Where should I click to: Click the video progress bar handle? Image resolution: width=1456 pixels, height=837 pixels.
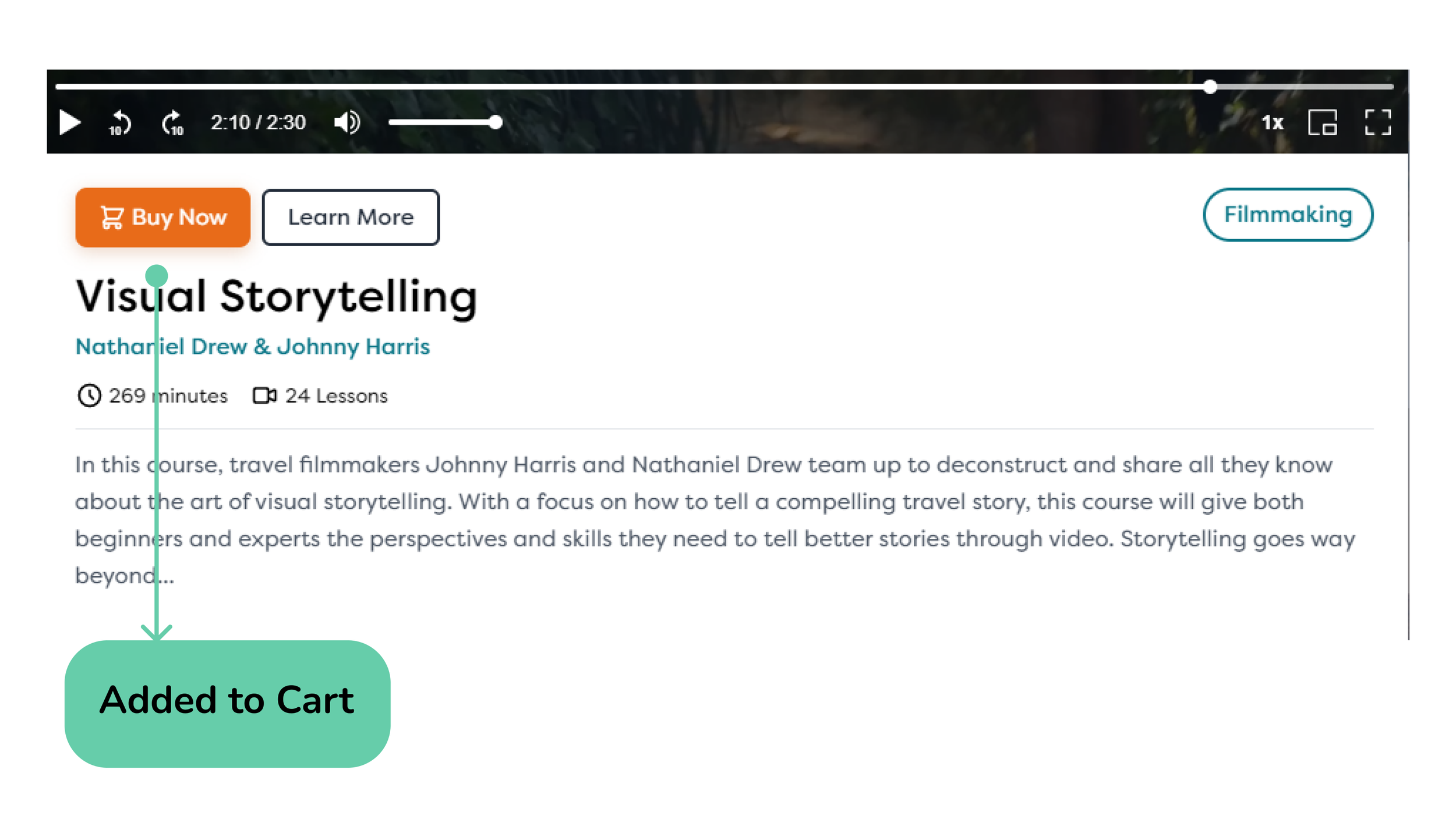[x=1210, y=87]
